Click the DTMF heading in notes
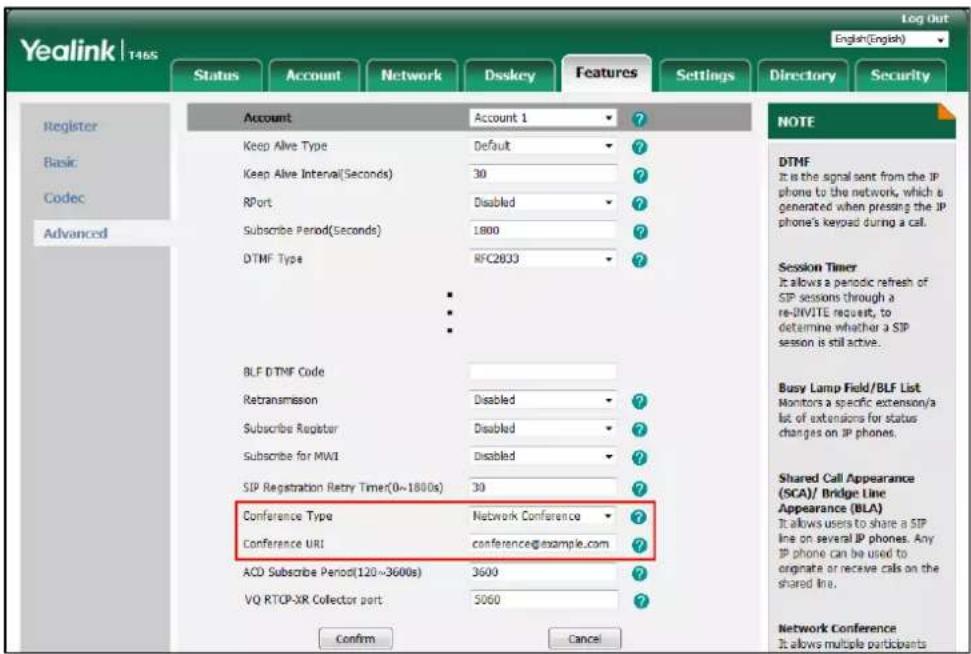 [x=795, y=162]
